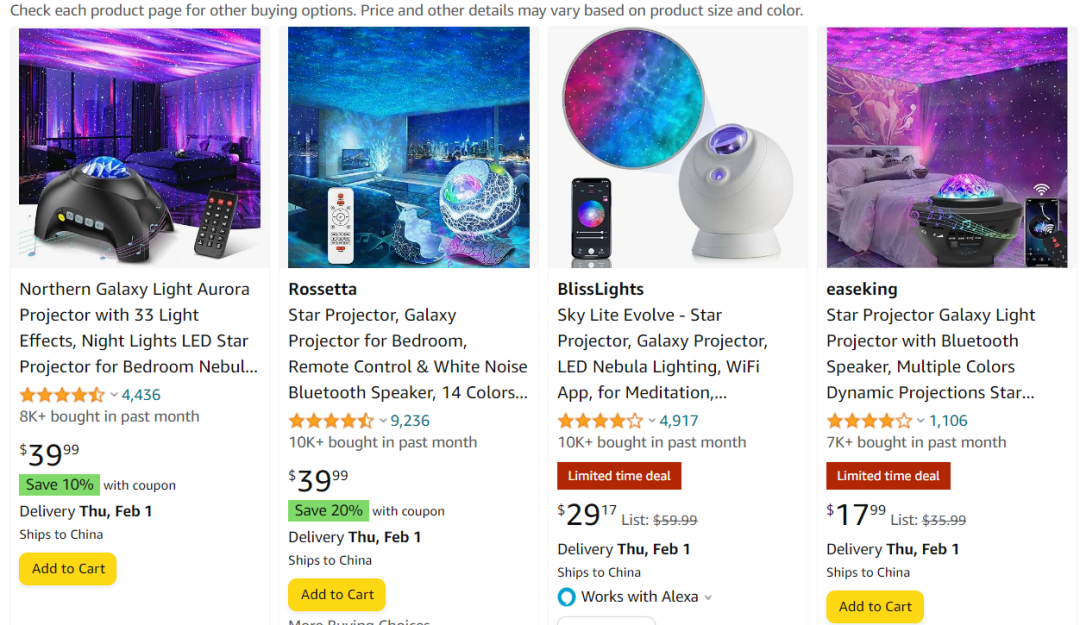Click the Save 10% coupon badge

pyautogui.click(x=60, y=485)
